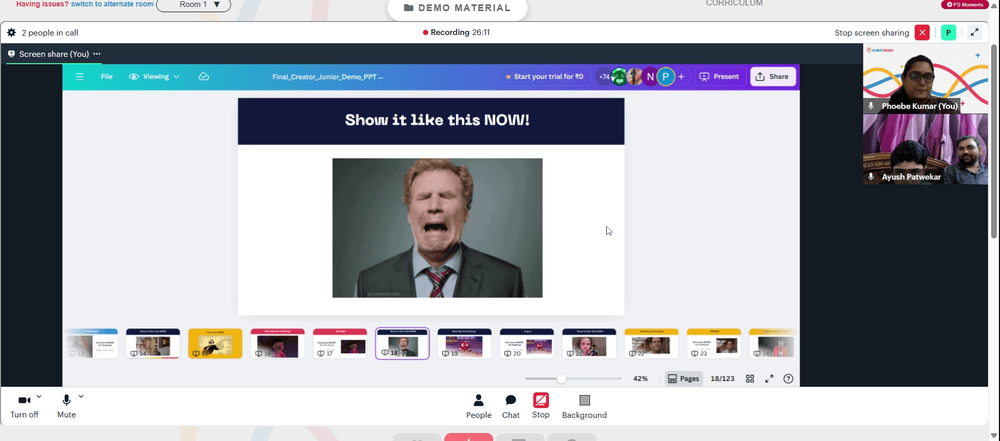Select page 18 current thumbnail
The width and height of the screenshot is (1000, 441).
402,343
